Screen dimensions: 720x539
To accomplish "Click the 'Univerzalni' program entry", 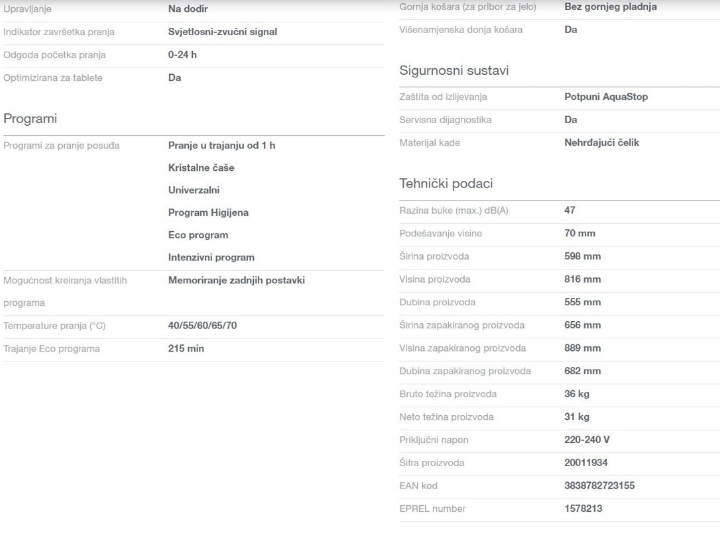I will point(194,190).
